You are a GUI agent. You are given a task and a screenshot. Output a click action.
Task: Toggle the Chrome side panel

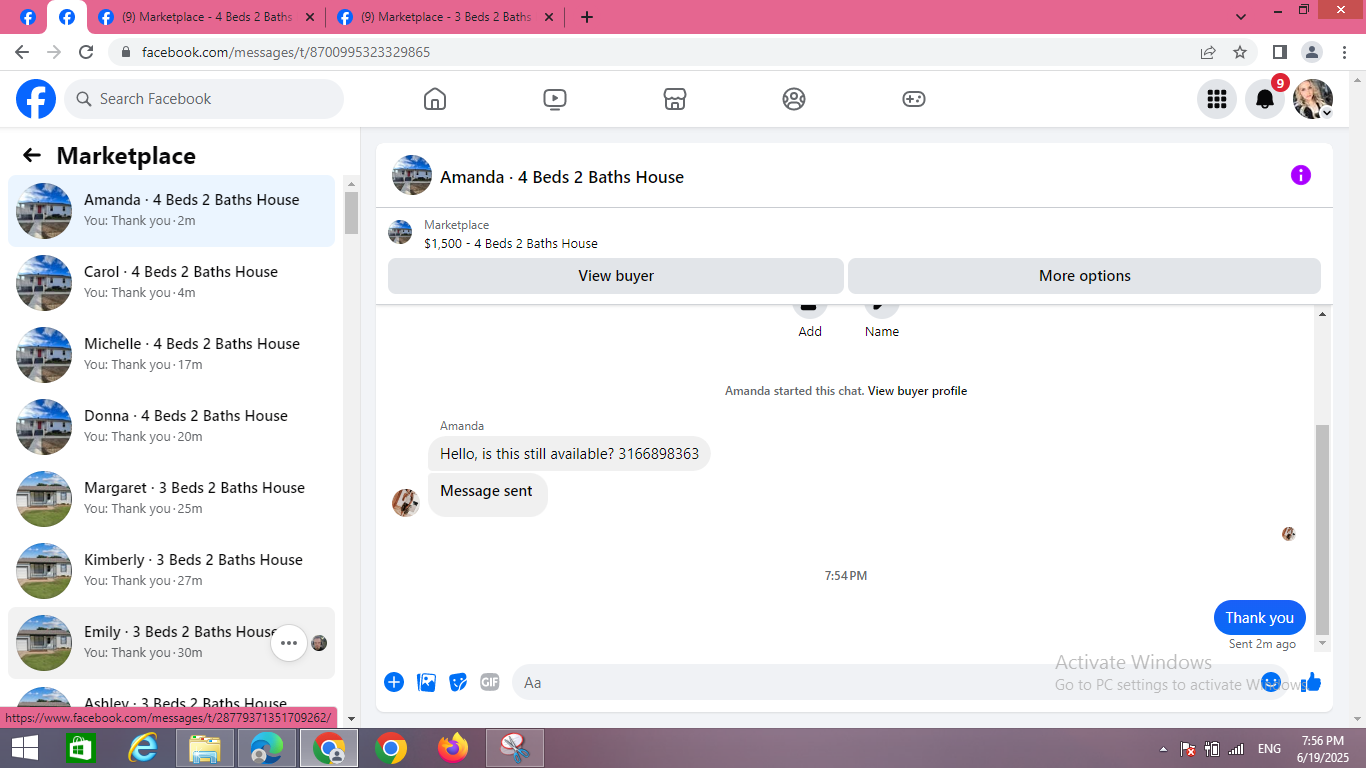[1279, 52]
